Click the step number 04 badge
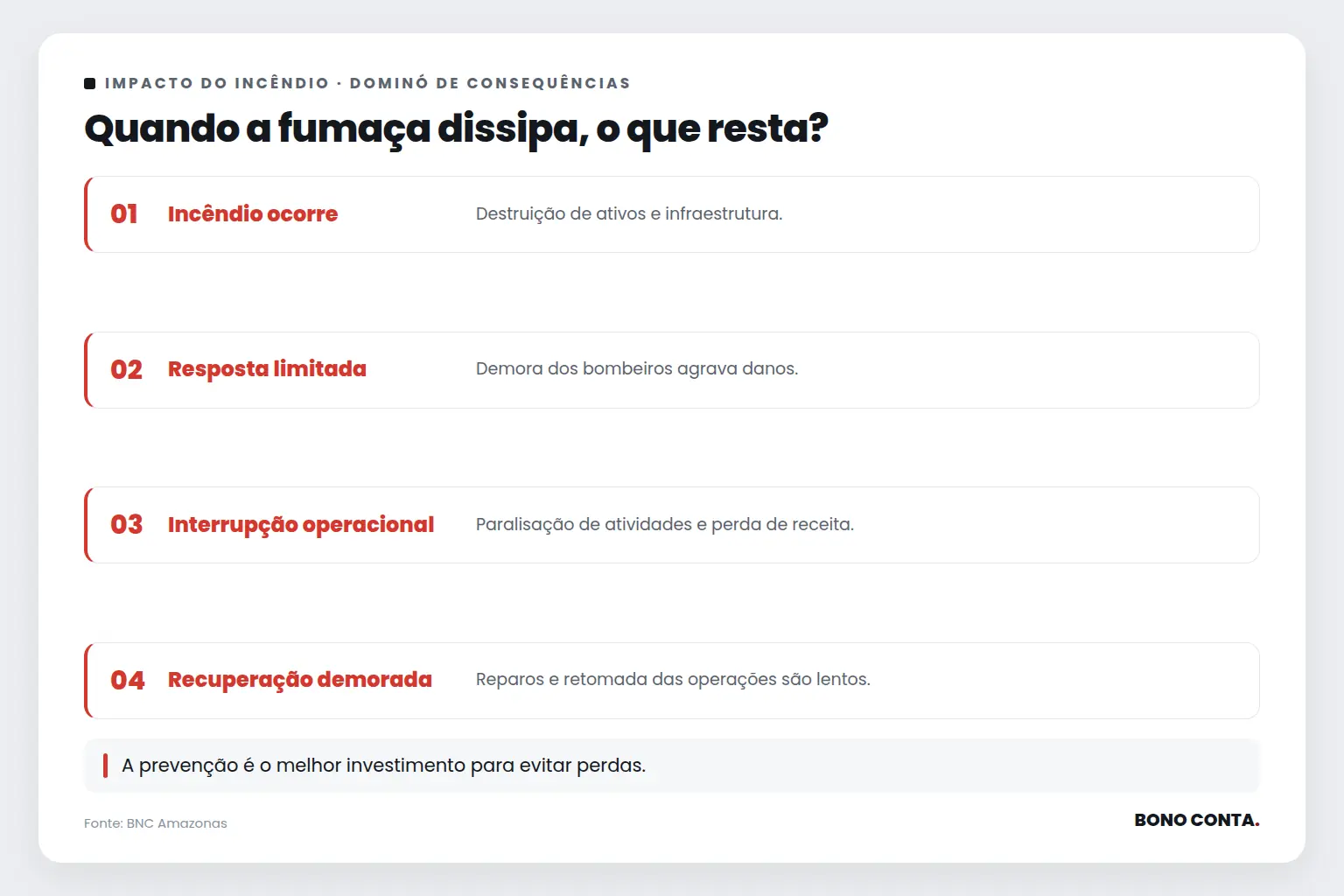1344x896 pixels. (128, 680)
